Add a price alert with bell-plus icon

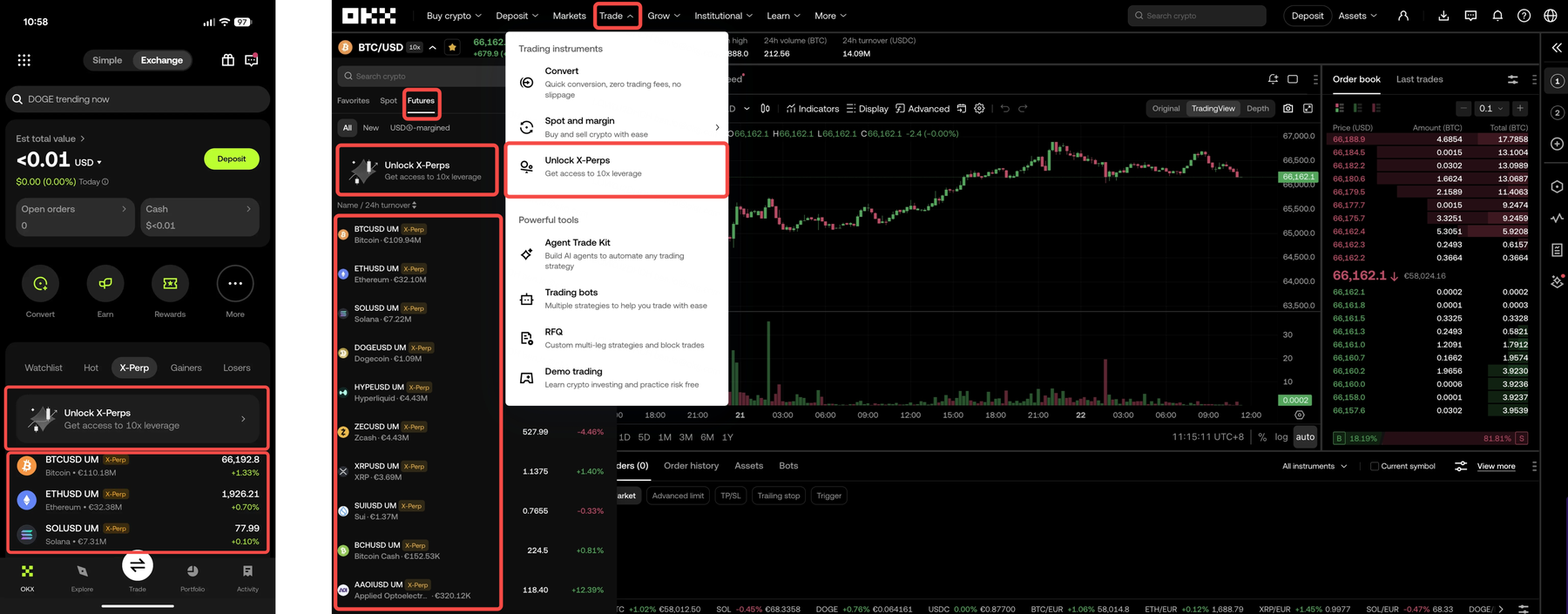click(1273, 79)
